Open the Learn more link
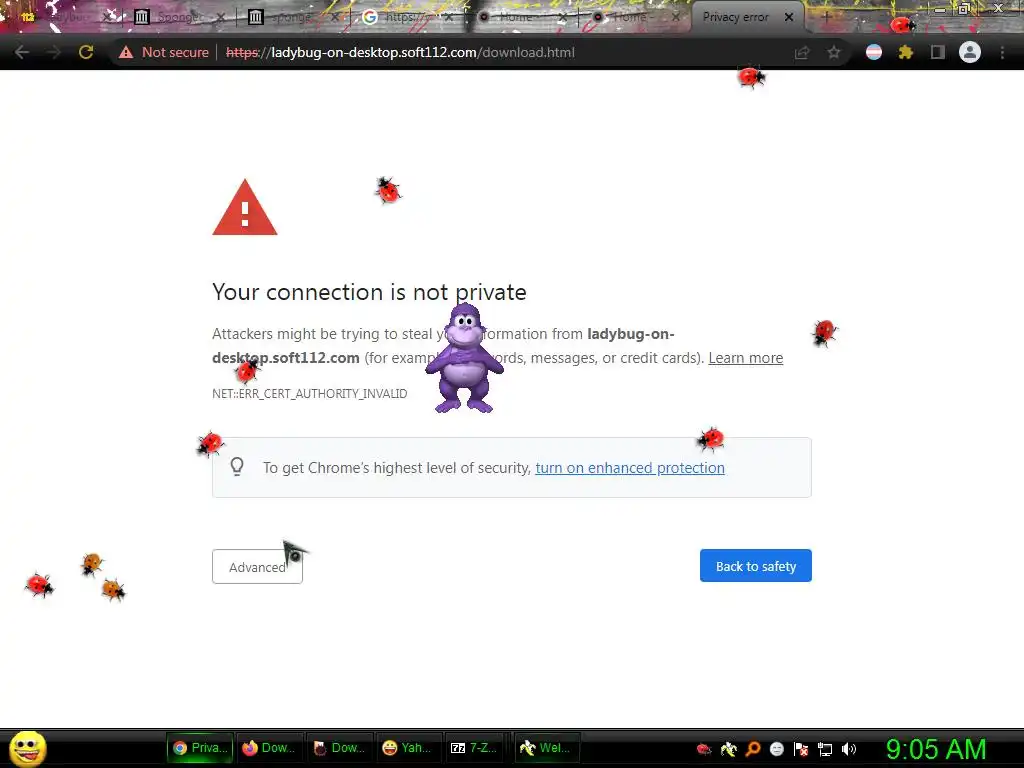 746,358
